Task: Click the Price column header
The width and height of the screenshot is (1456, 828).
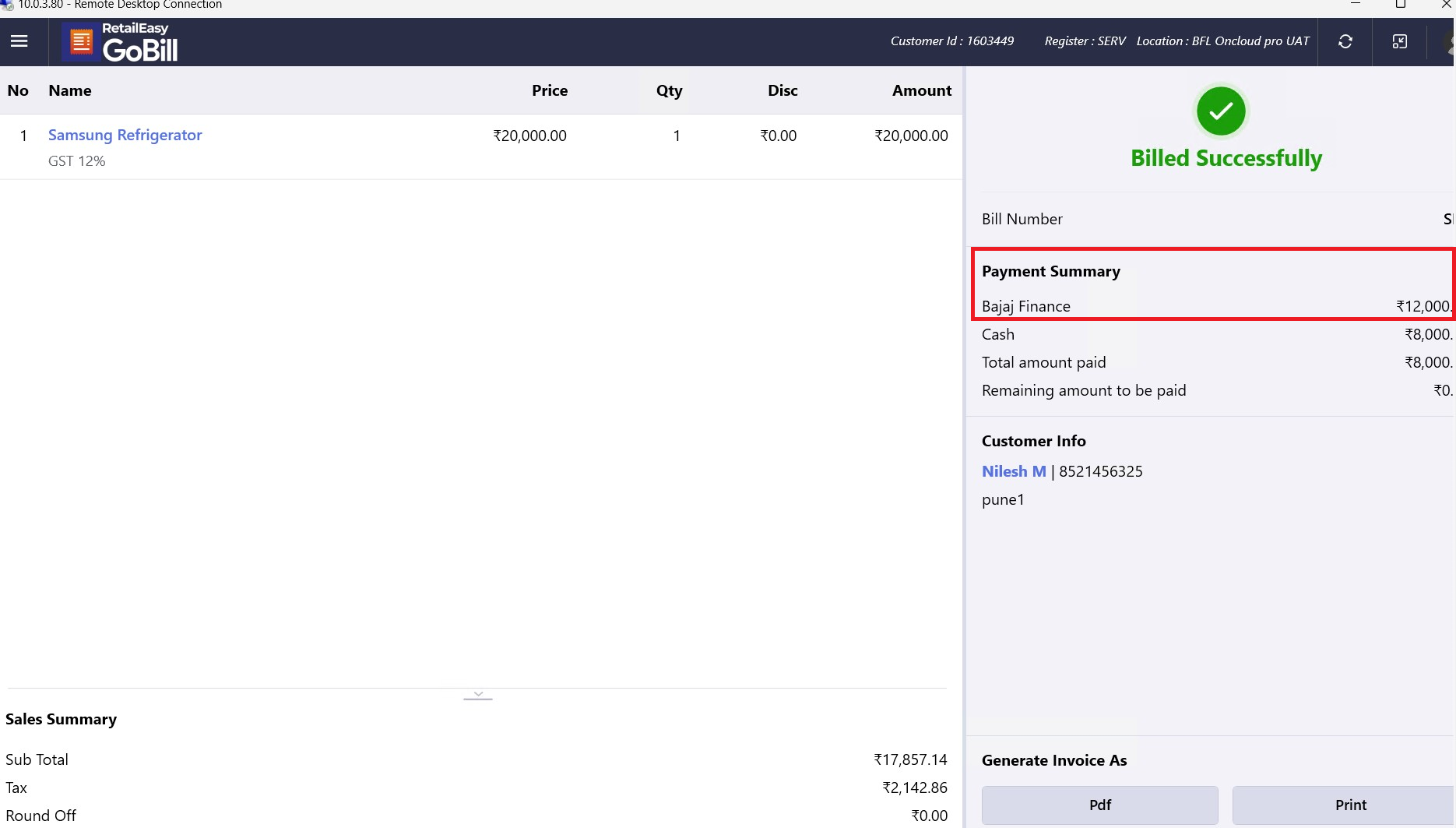Action: 550,90
